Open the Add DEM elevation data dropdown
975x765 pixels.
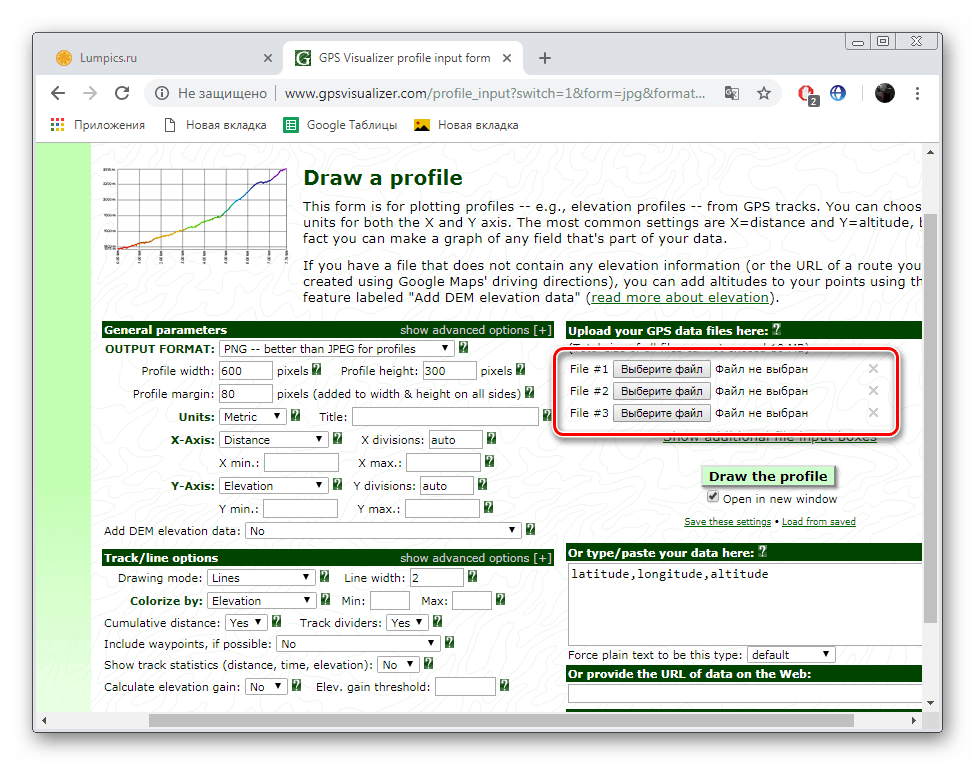384,531
